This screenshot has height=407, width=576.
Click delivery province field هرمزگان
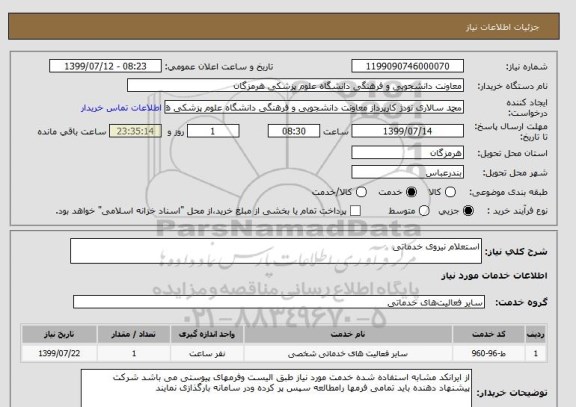click(407, 153)
